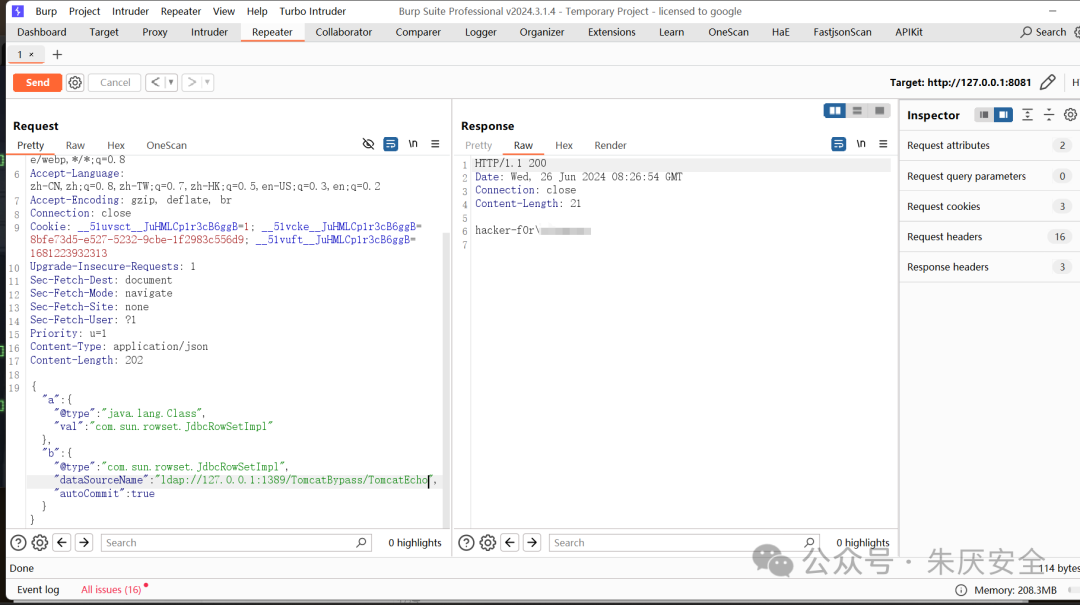Open the response editor options menu
This screenshot has width=1080, height=605.
pyautogui.click(x=883, y=144)
